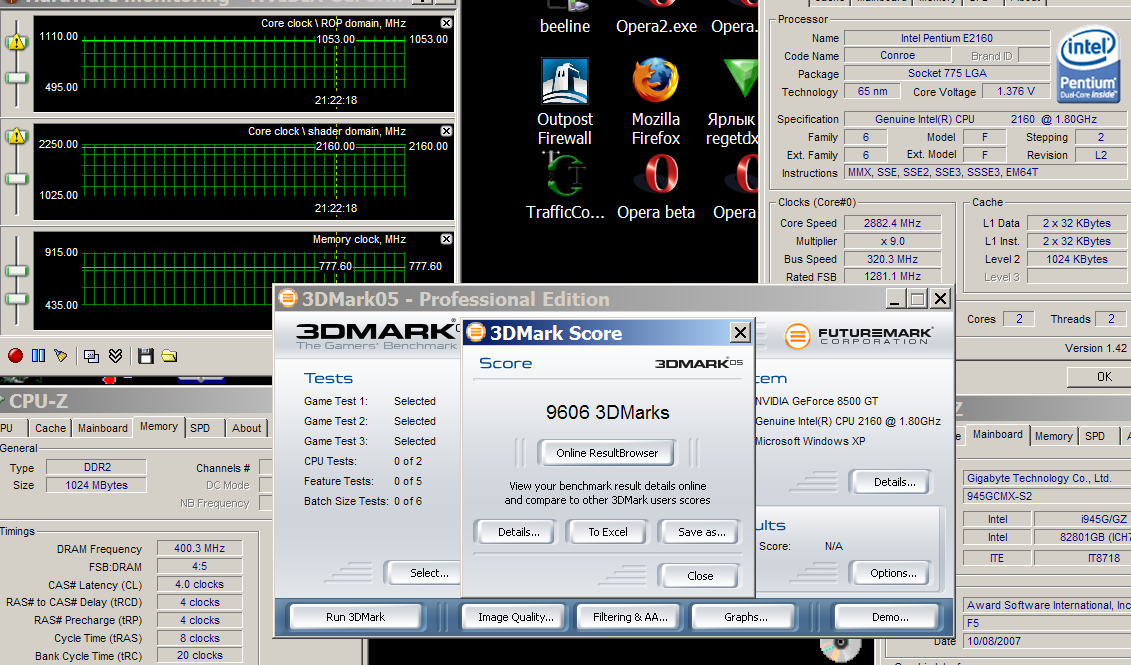
Task: Click the Bus Speed value 320.3 MHz
Action: coord(892,259)
